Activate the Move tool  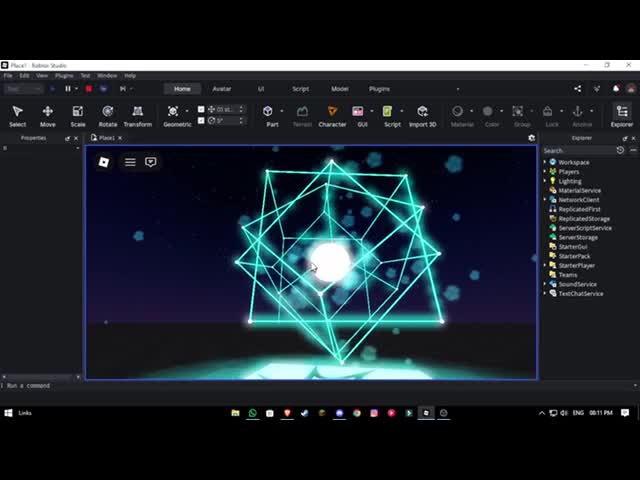(48, 116)
